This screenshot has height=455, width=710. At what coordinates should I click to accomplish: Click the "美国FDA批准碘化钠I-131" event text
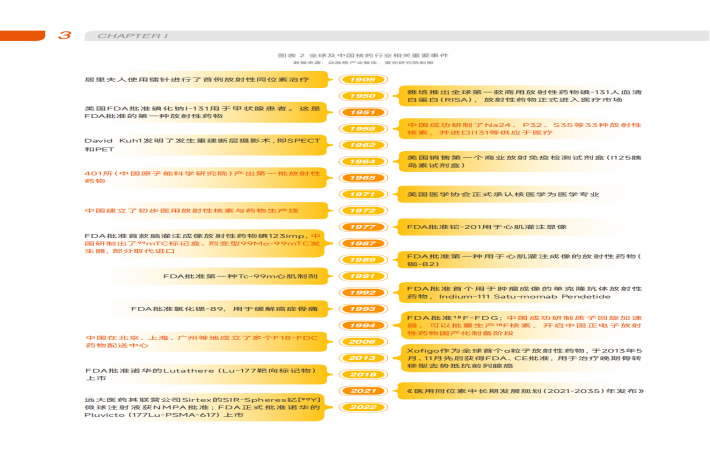pos(202,112)
